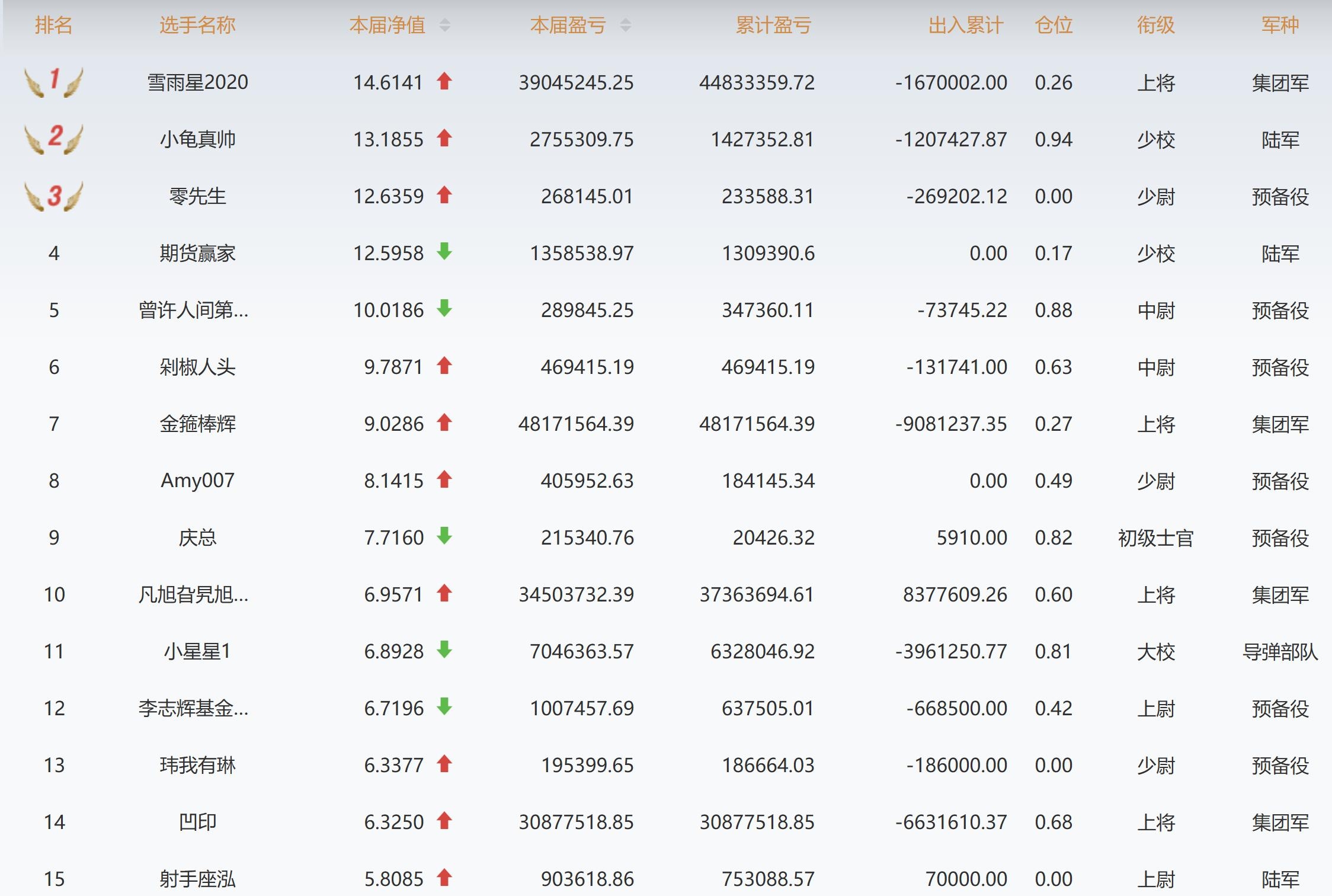Open player 期货赢家 entry
The width and height of the screenshot is (1332, 896).
pyautogui.click(x=197, y=253)
